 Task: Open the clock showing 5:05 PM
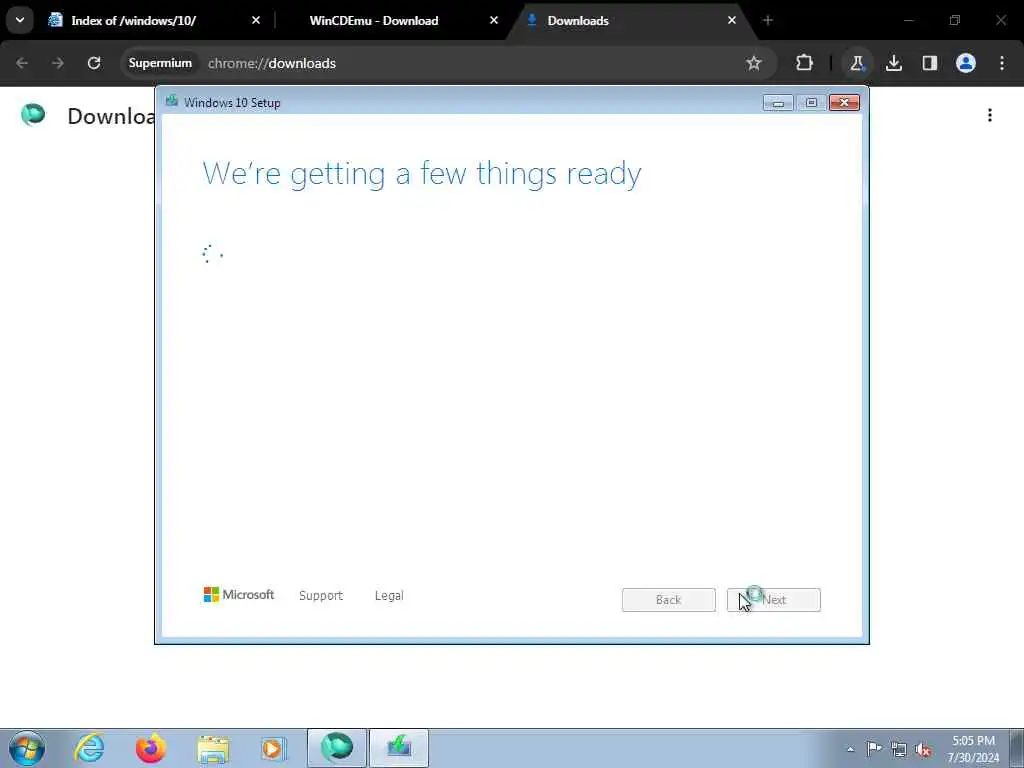click(x=973, y=749)
